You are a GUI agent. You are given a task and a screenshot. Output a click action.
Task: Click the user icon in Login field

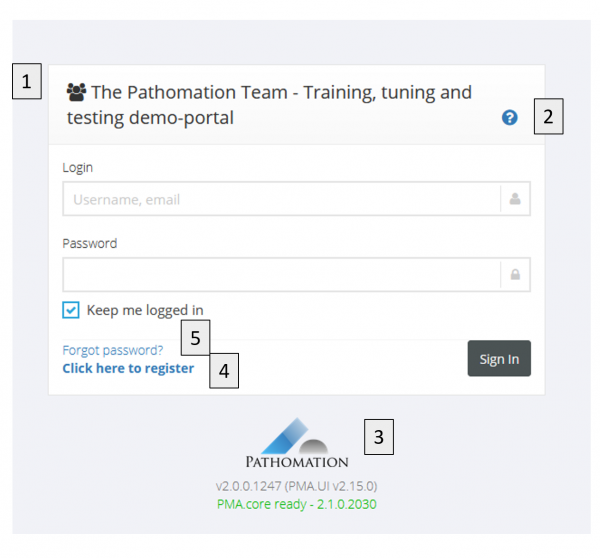point(515,199)
